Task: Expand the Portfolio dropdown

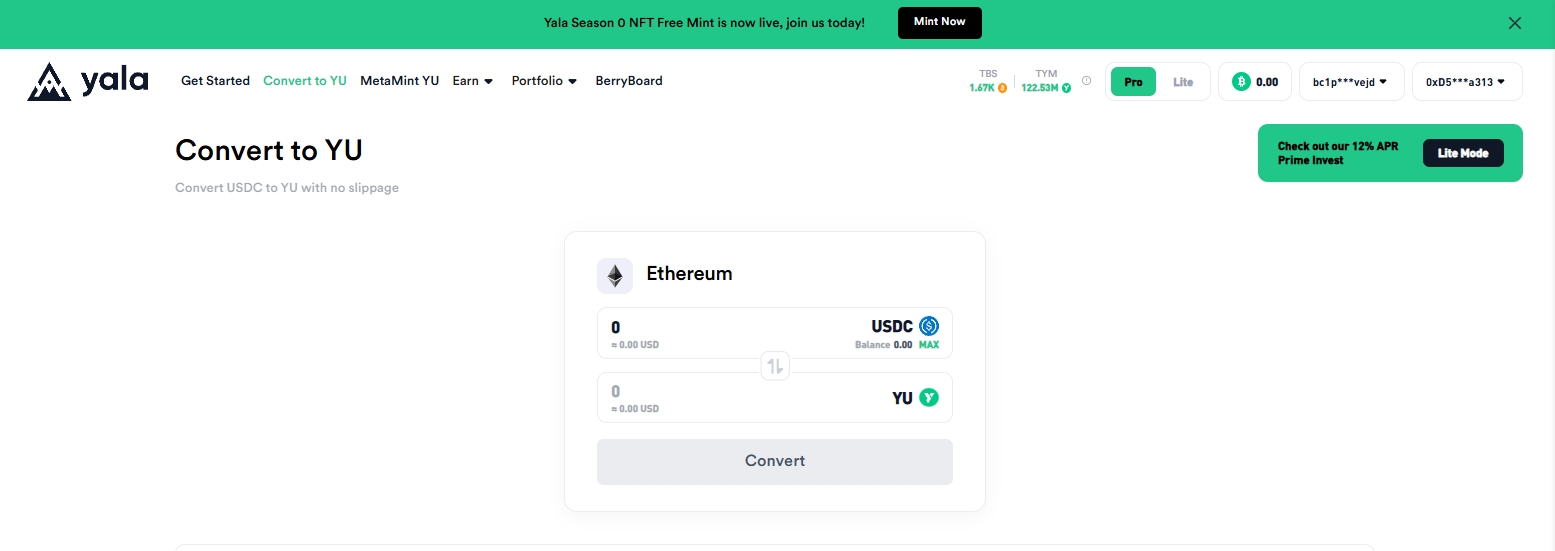Action: pos(544,81)
